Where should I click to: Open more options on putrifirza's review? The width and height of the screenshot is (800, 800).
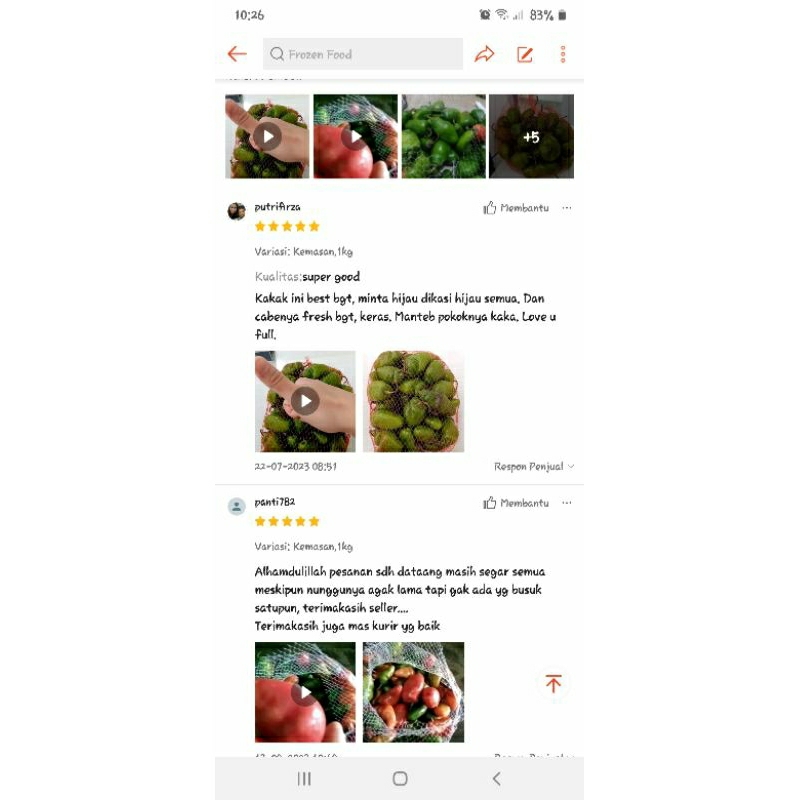[x=567, y=208]
